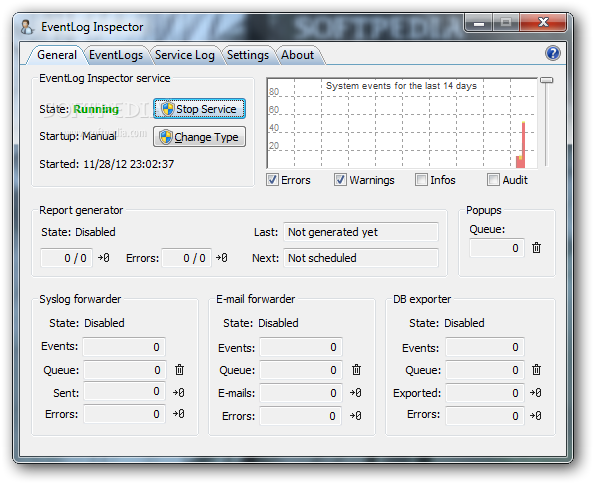Click the Stop Service button

pos(199,109)
